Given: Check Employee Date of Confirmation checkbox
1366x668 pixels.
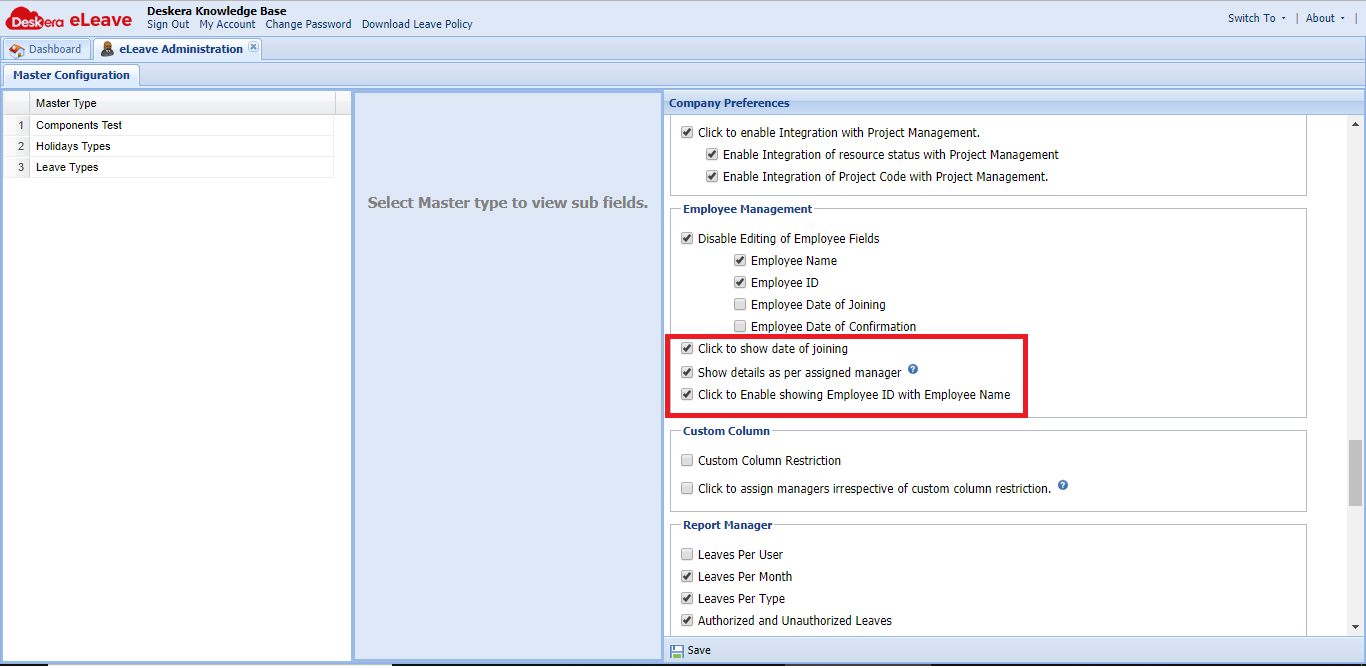Looking at the screenshot, I should tap(740, 326).
